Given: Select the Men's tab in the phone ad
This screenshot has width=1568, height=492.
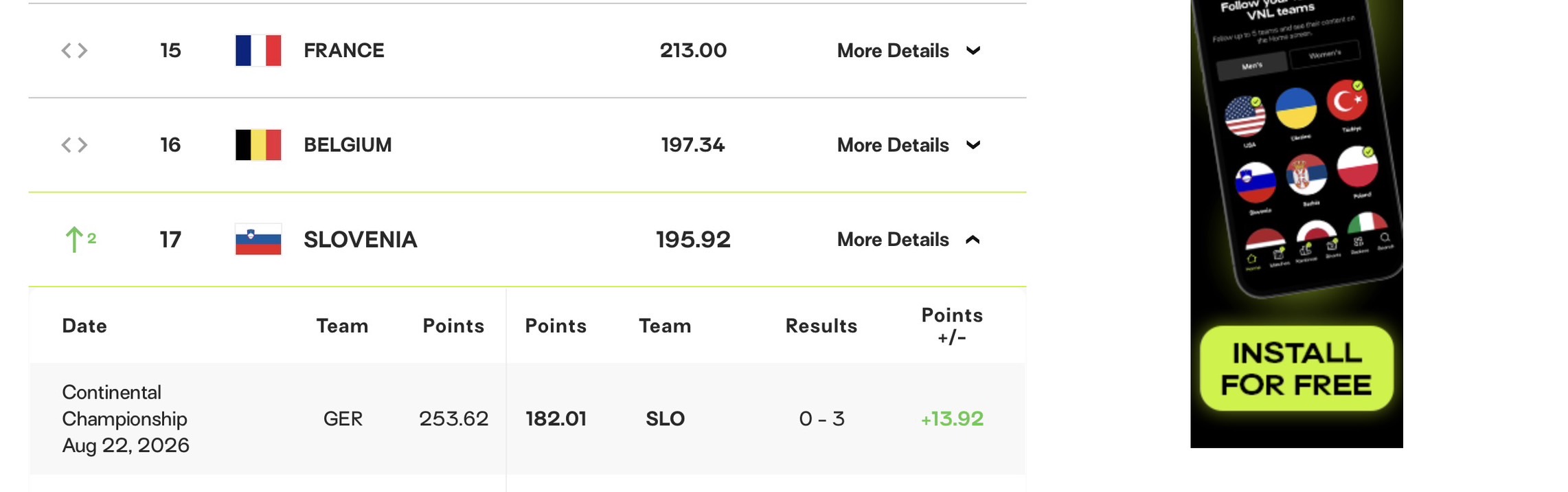Looking at the screenshot, I should (x=1252, y=66).
